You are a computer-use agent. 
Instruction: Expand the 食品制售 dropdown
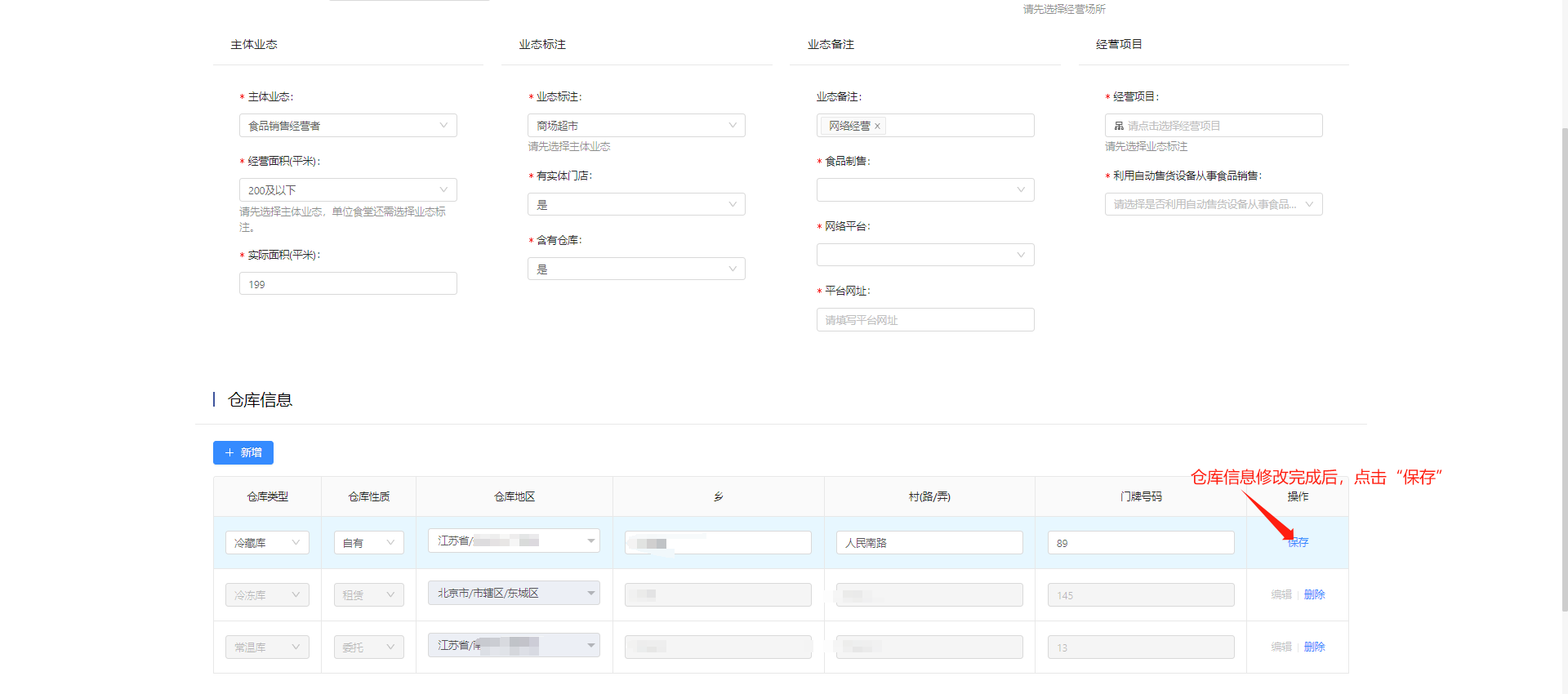(924, 190)
